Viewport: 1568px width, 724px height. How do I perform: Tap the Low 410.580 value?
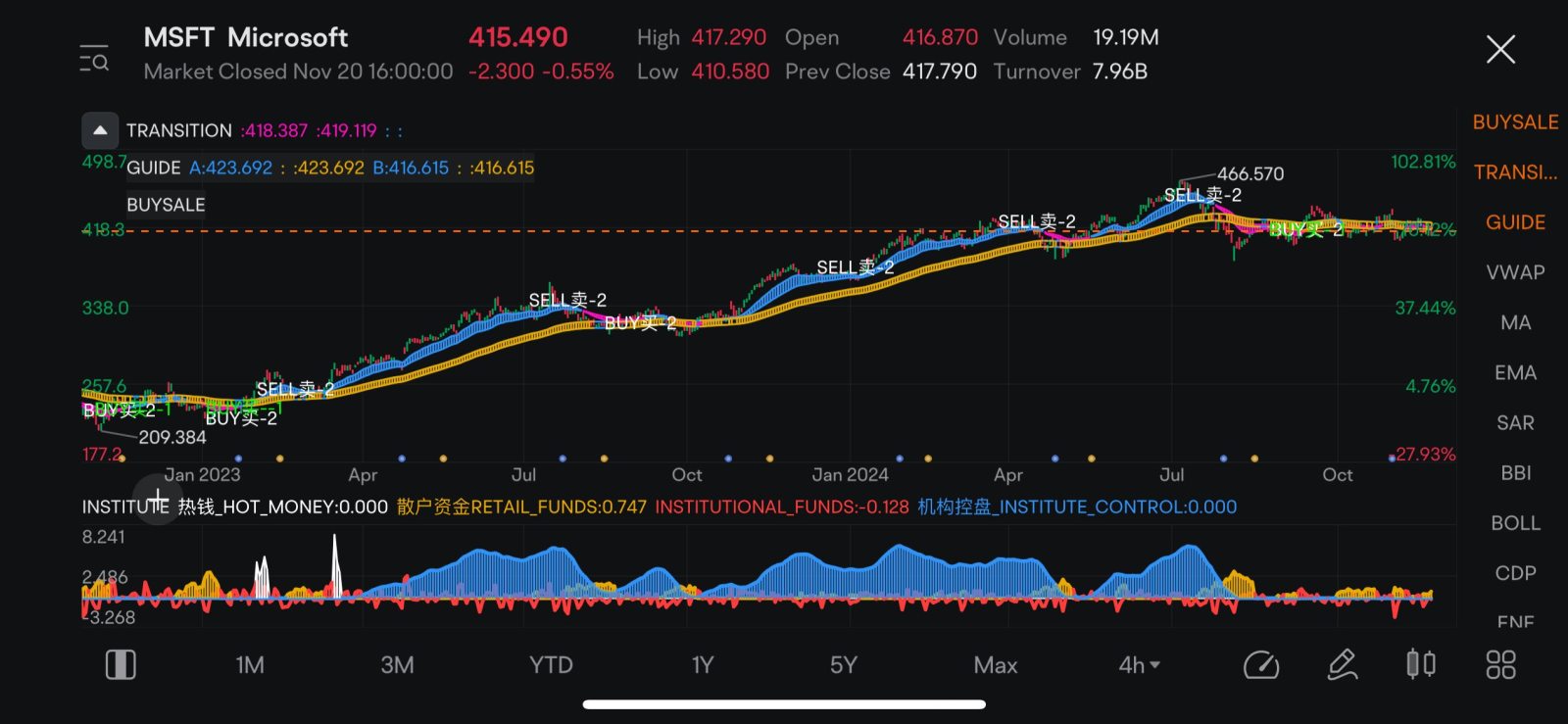tap(730, 72)
